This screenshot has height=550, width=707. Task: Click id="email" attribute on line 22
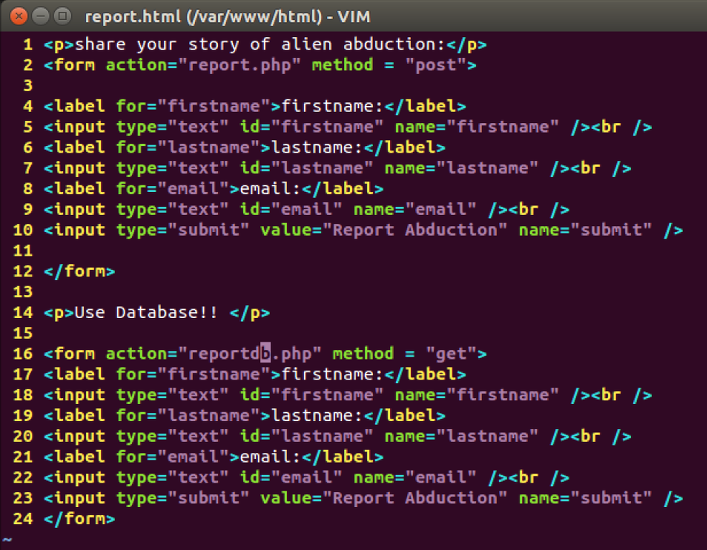291,478
